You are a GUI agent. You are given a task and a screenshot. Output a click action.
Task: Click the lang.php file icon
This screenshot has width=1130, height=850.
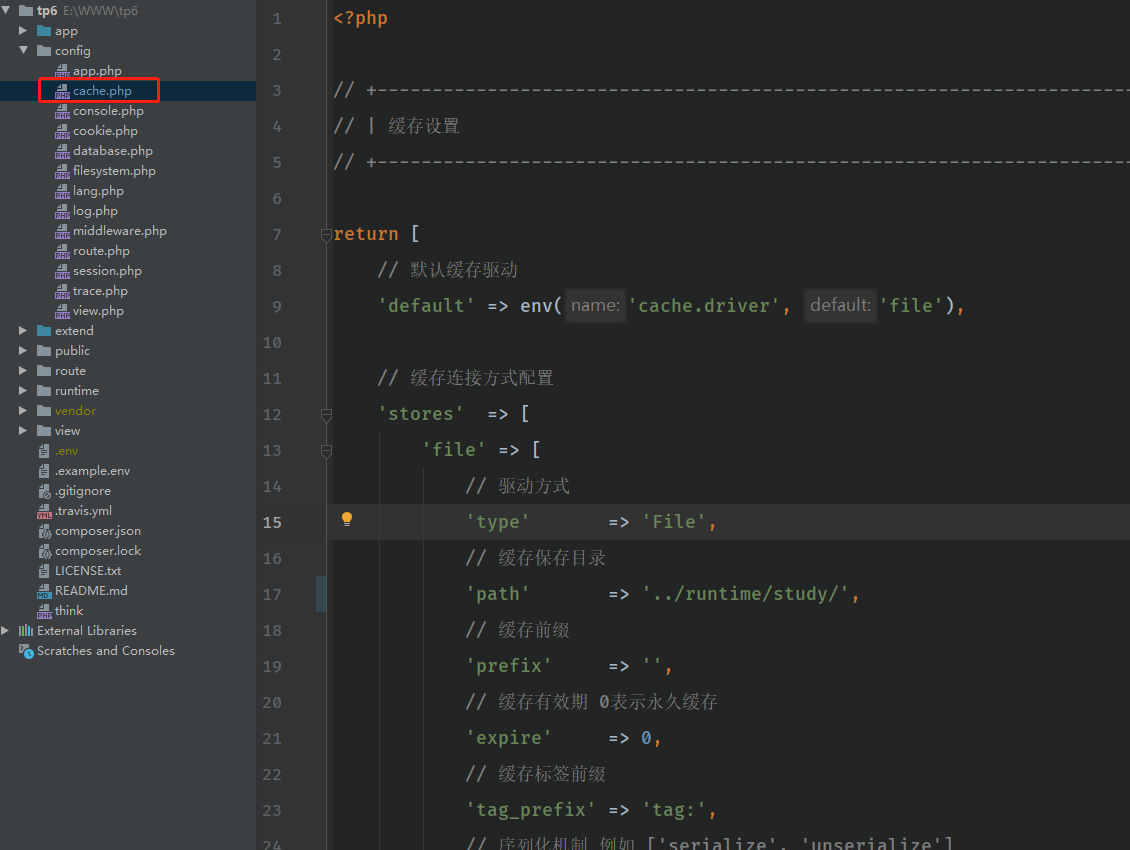click(63, 191)
